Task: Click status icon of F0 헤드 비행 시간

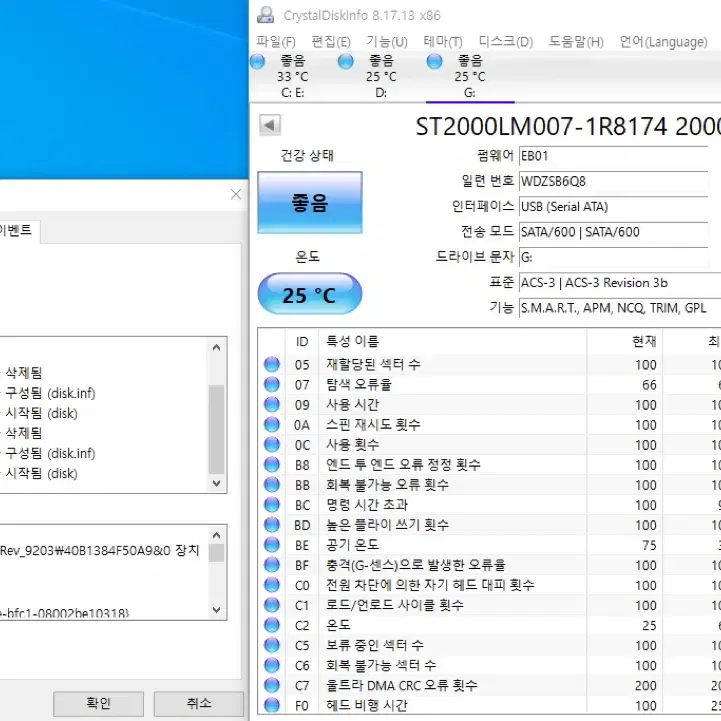Action: pyautogui.click(x=272, y=705)
